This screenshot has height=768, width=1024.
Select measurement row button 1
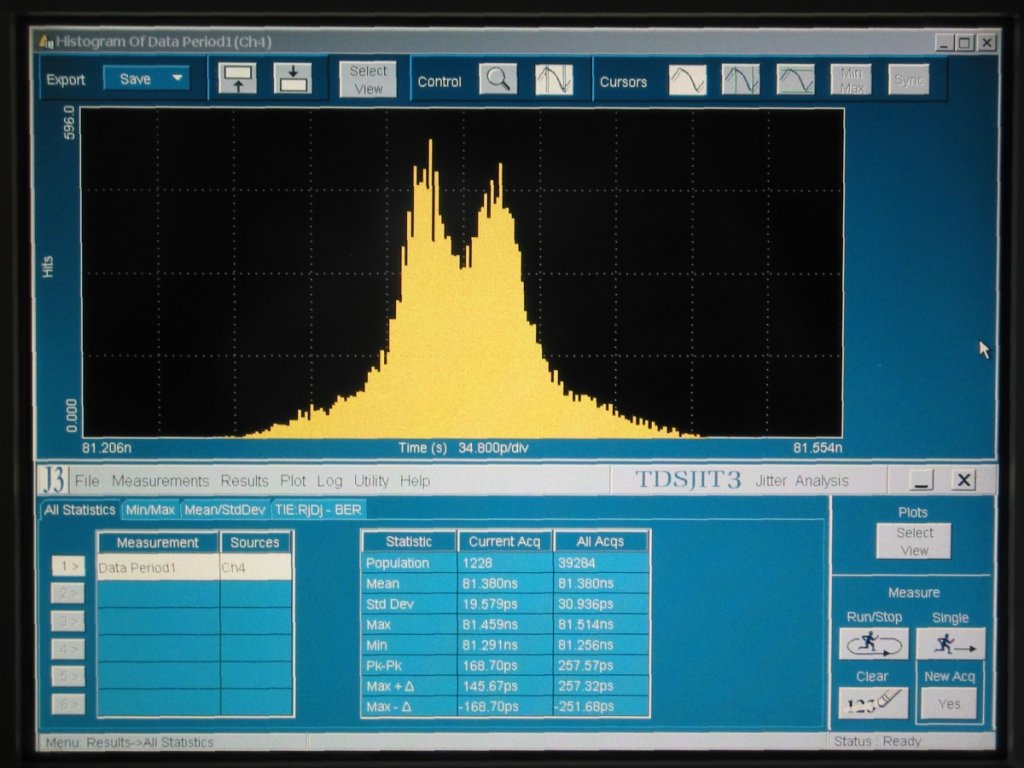coord(69,566)
